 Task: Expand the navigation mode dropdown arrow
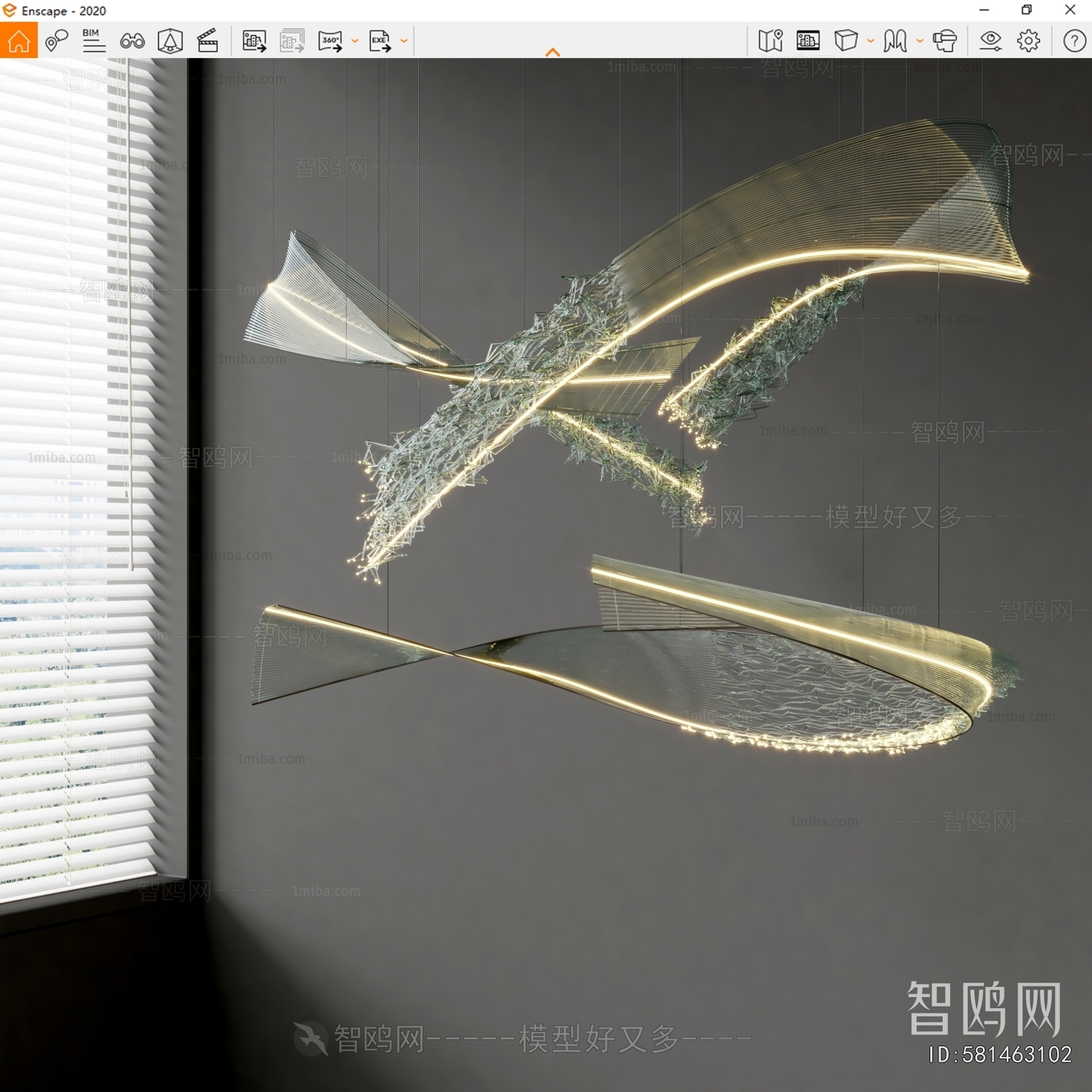click(919, 41)
